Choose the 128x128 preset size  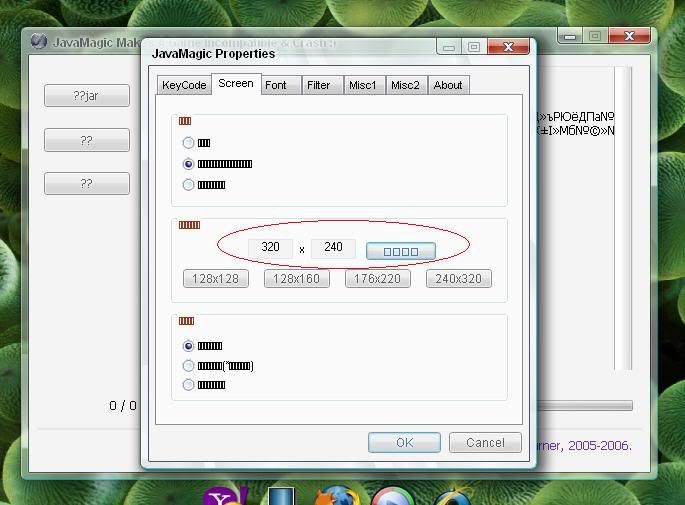(x=216, y=279)
